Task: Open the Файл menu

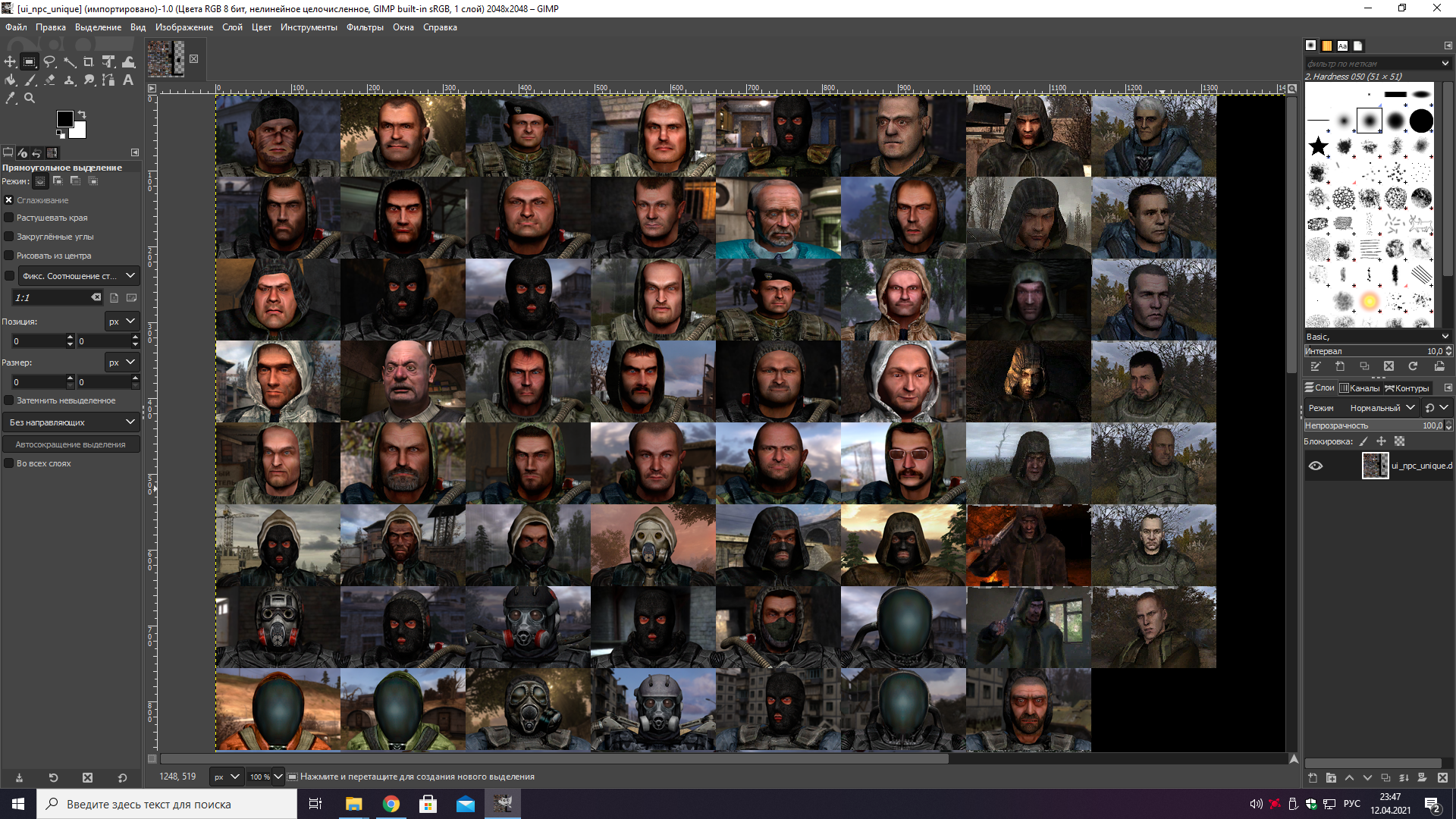Action: (16, 27)
